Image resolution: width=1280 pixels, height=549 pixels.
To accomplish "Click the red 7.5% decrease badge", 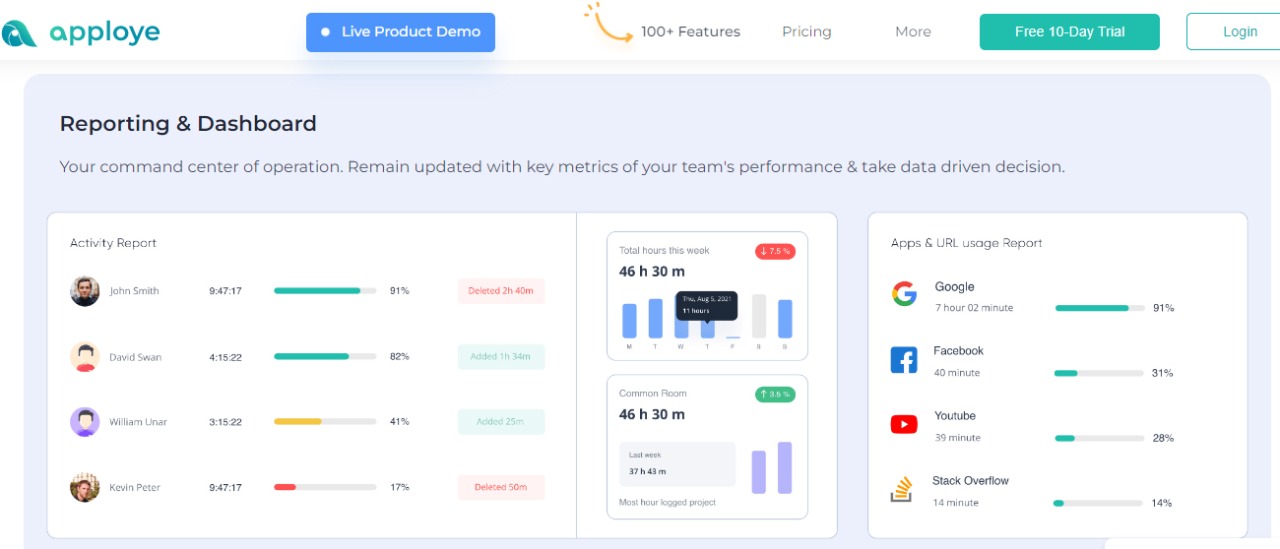I will 775,251.
